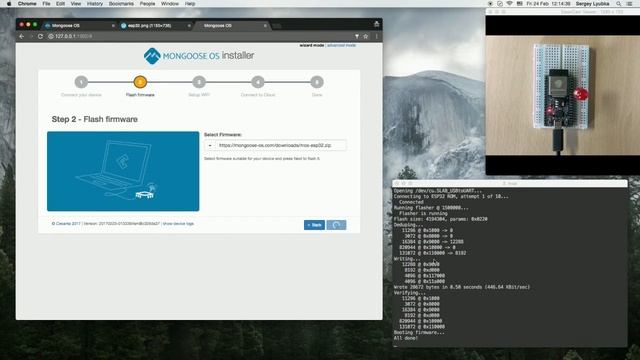Open a new Chrome tab
The width and height of the screenshot is (640, 360).
coord(277,26)
